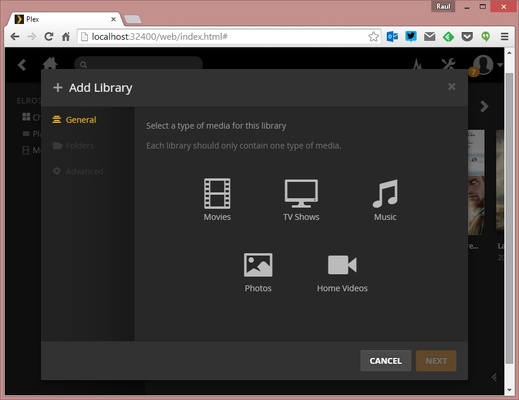Select the Photos library type
The width and height of the screenshot is (519, 400).
[258, 273]
